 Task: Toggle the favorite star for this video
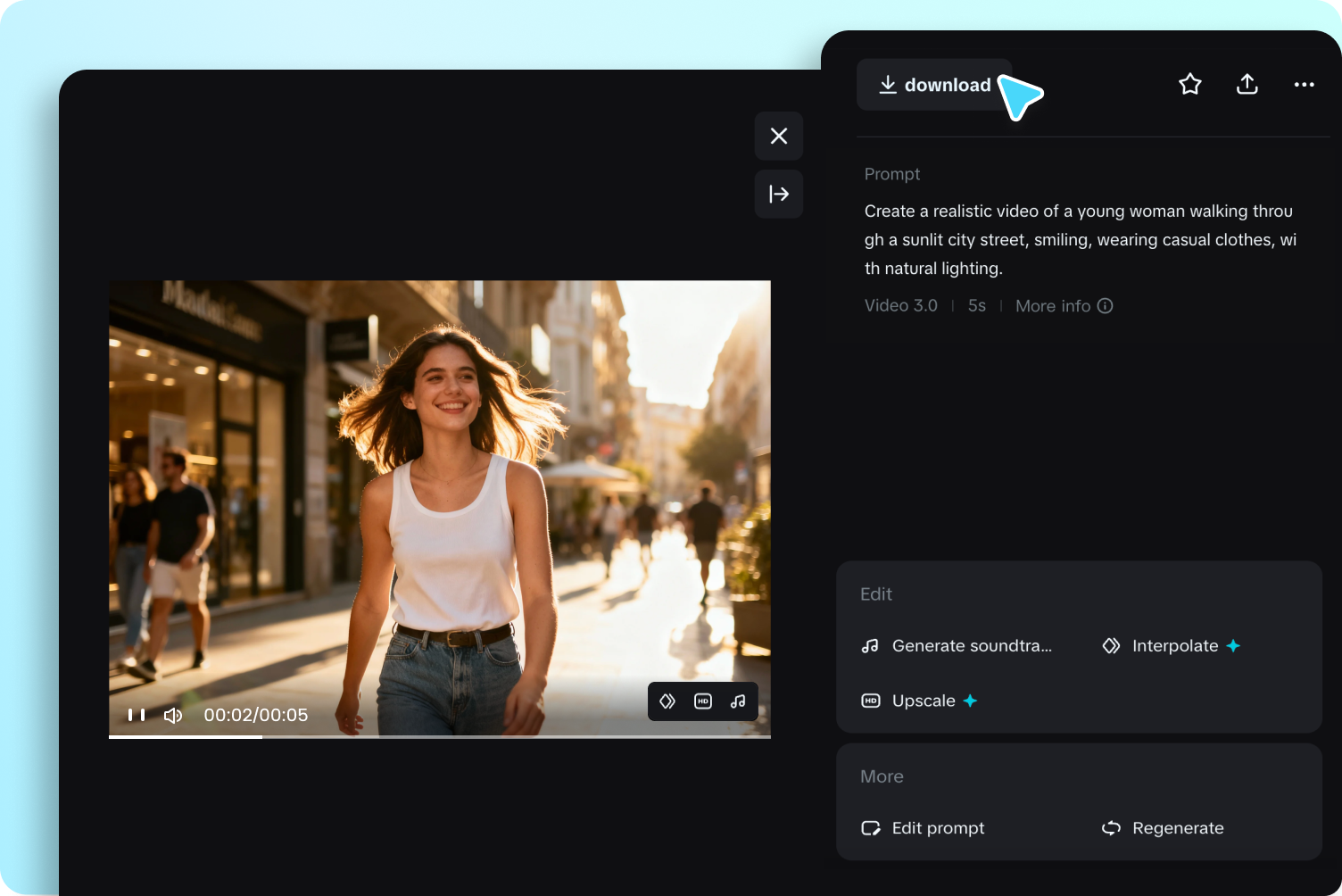1189,83
